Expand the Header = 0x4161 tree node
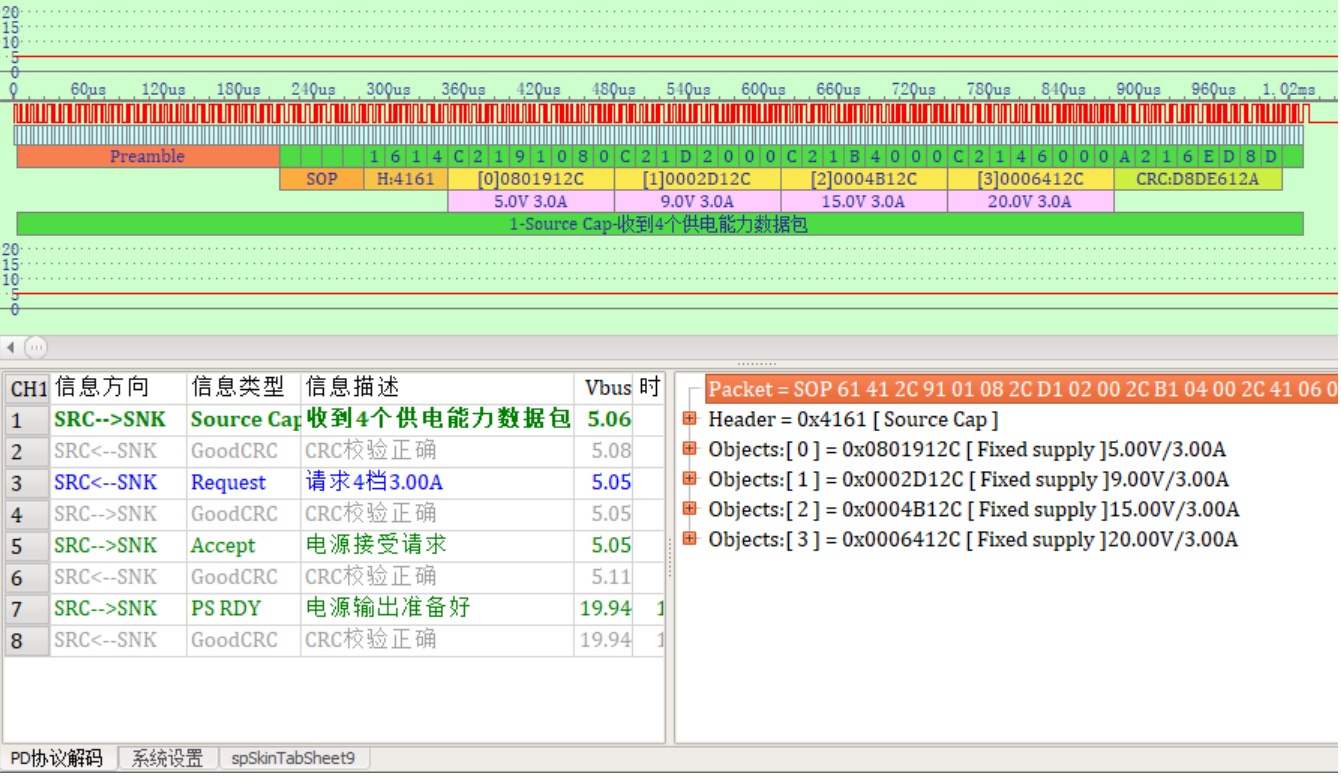 (x=689, y=420)
